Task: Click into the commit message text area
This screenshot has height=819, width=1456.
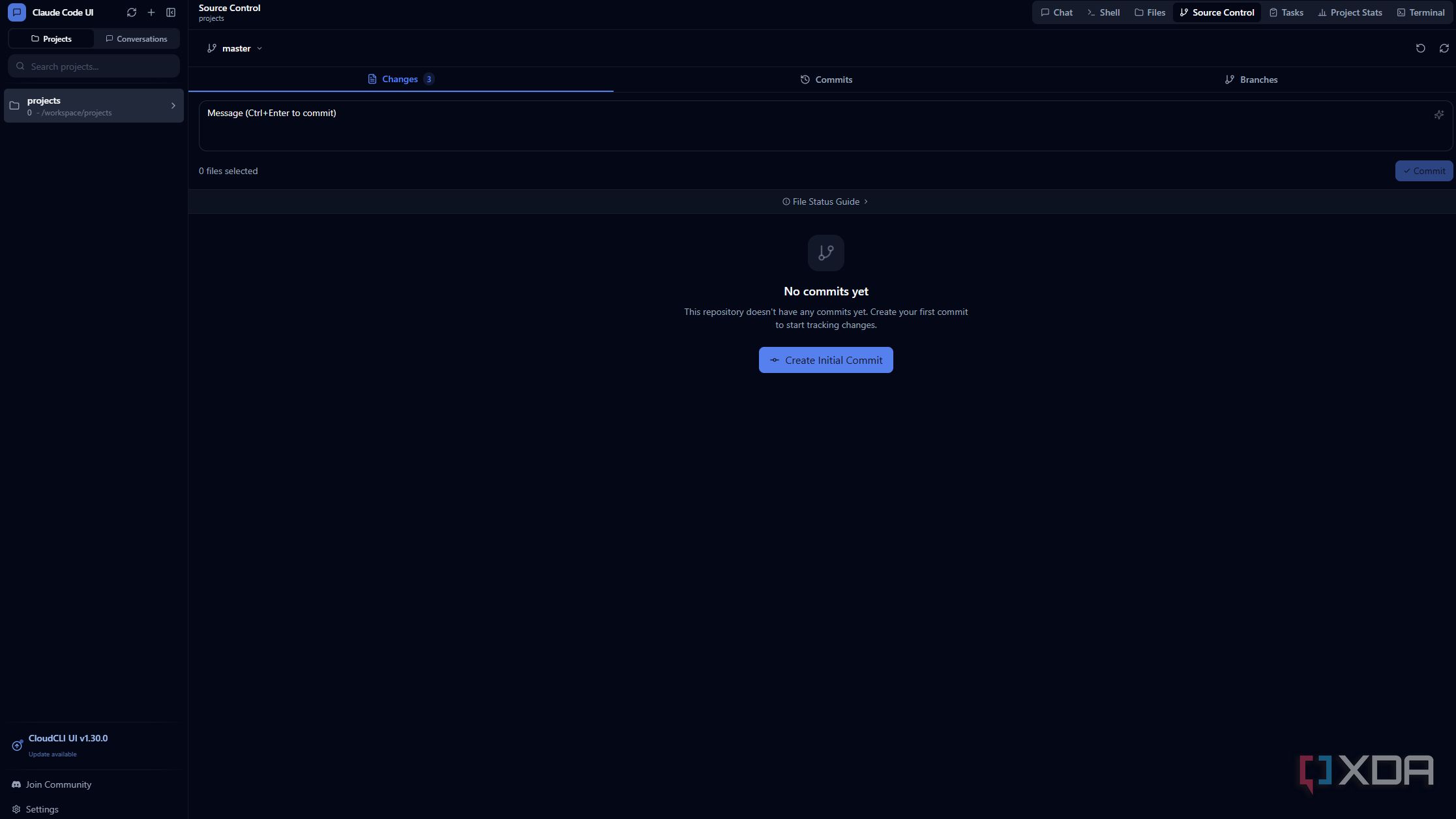Action: pos(825,126)
